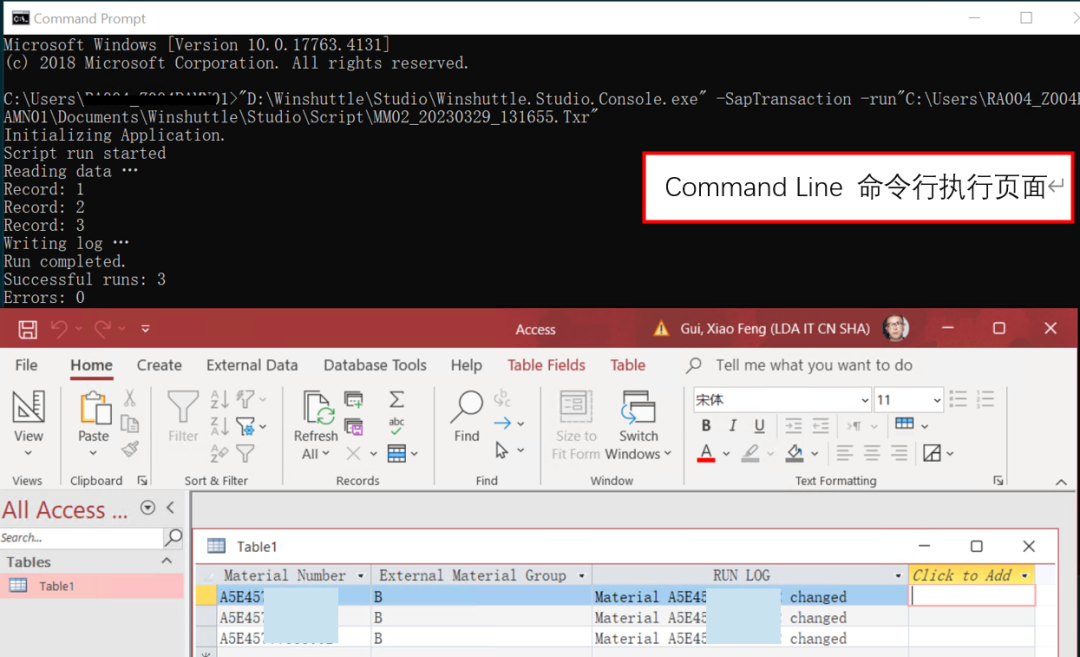Click the Copy icon in Clipboard group

[x=129, y=424]
